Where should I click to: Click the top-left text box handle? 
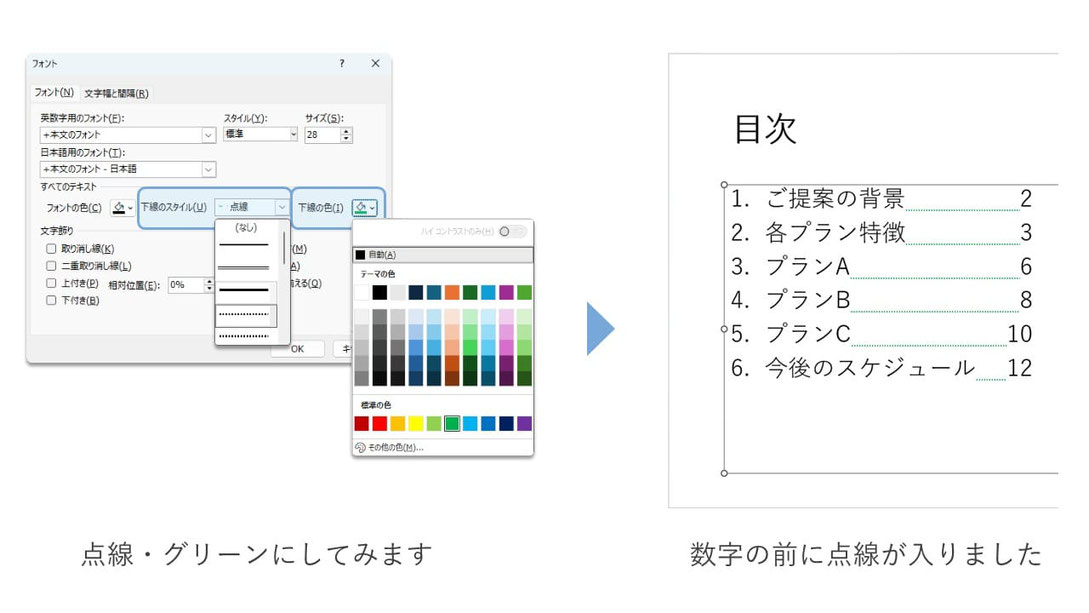click(724, 185)
